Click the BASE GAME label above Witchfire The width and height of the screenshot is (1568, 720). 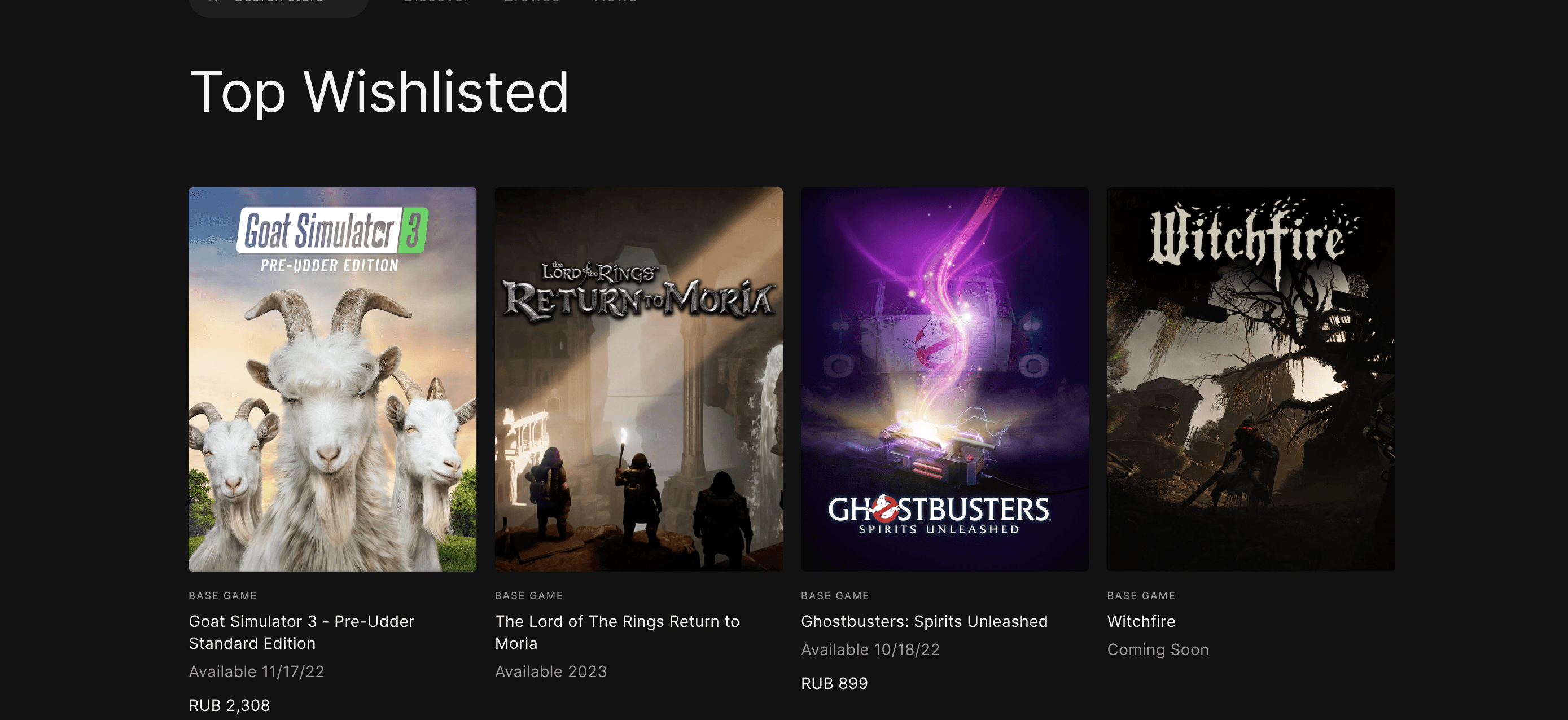tap(1141, 596)
